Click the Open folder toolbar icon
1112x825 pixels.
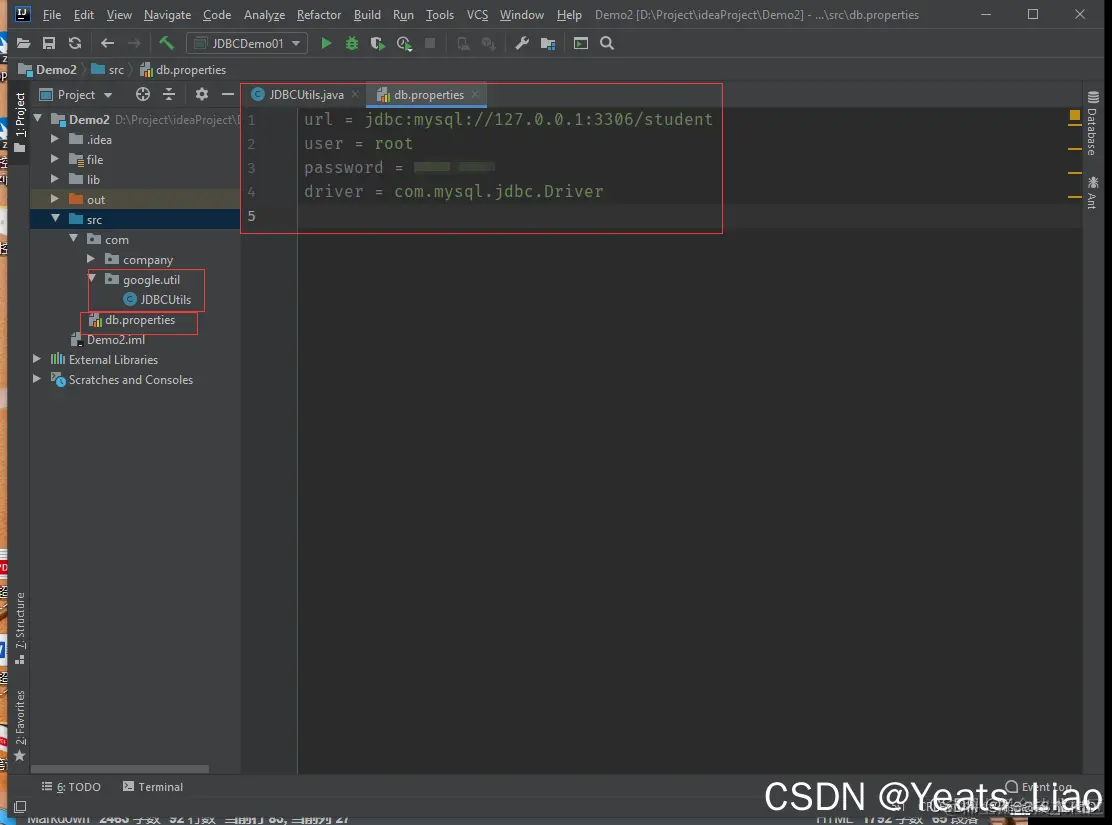tap(23, 43)
